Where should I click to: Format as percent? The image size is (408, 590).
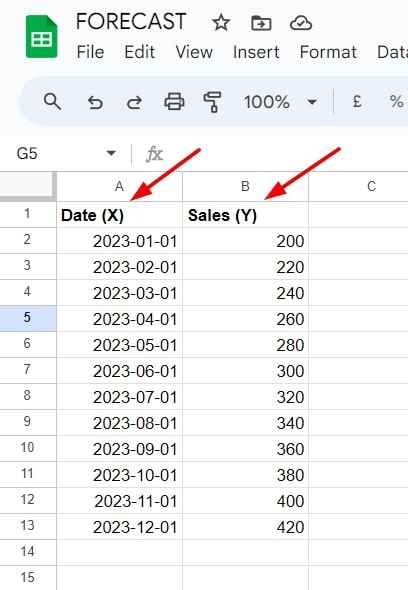tap(396, 102)
